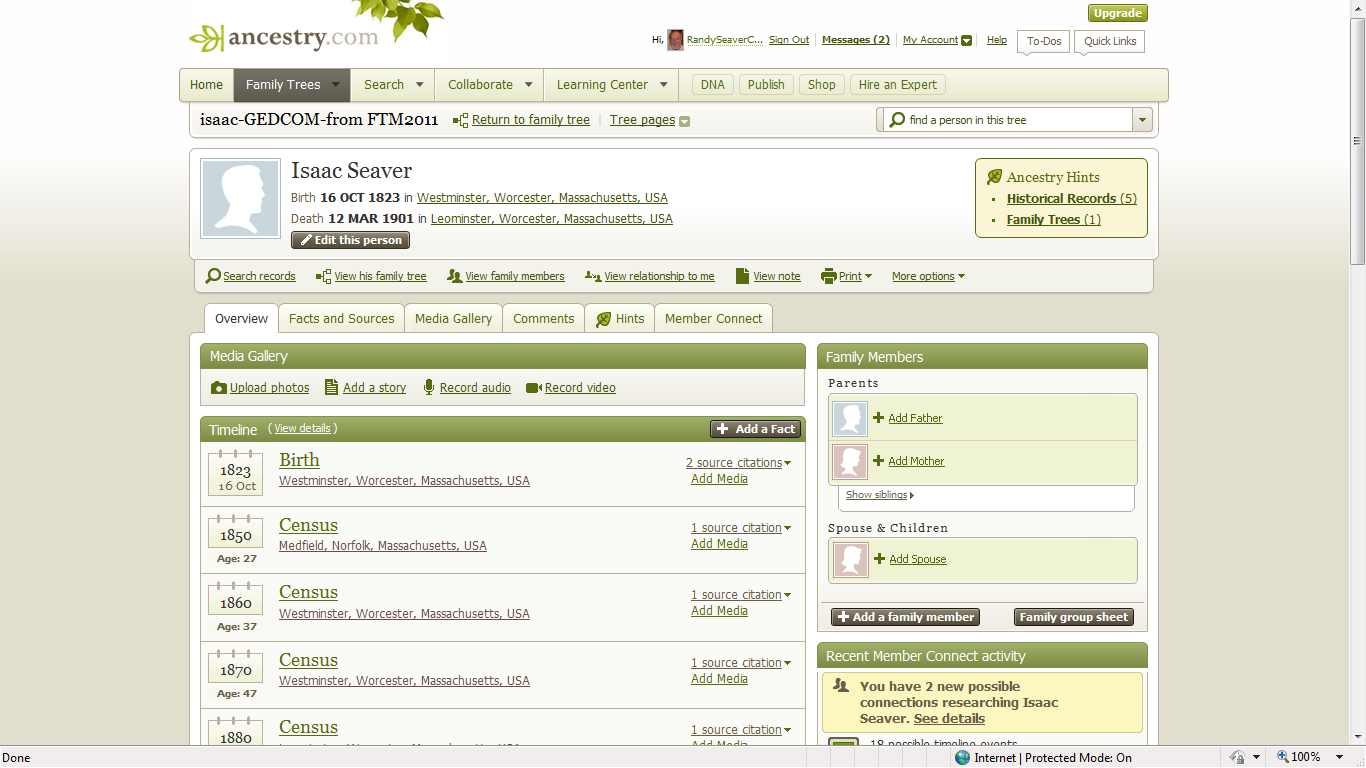The height and width of the screenshot is (768, 1366).
Task: Click the View relationship to me icon
Action: coord(593,276)
